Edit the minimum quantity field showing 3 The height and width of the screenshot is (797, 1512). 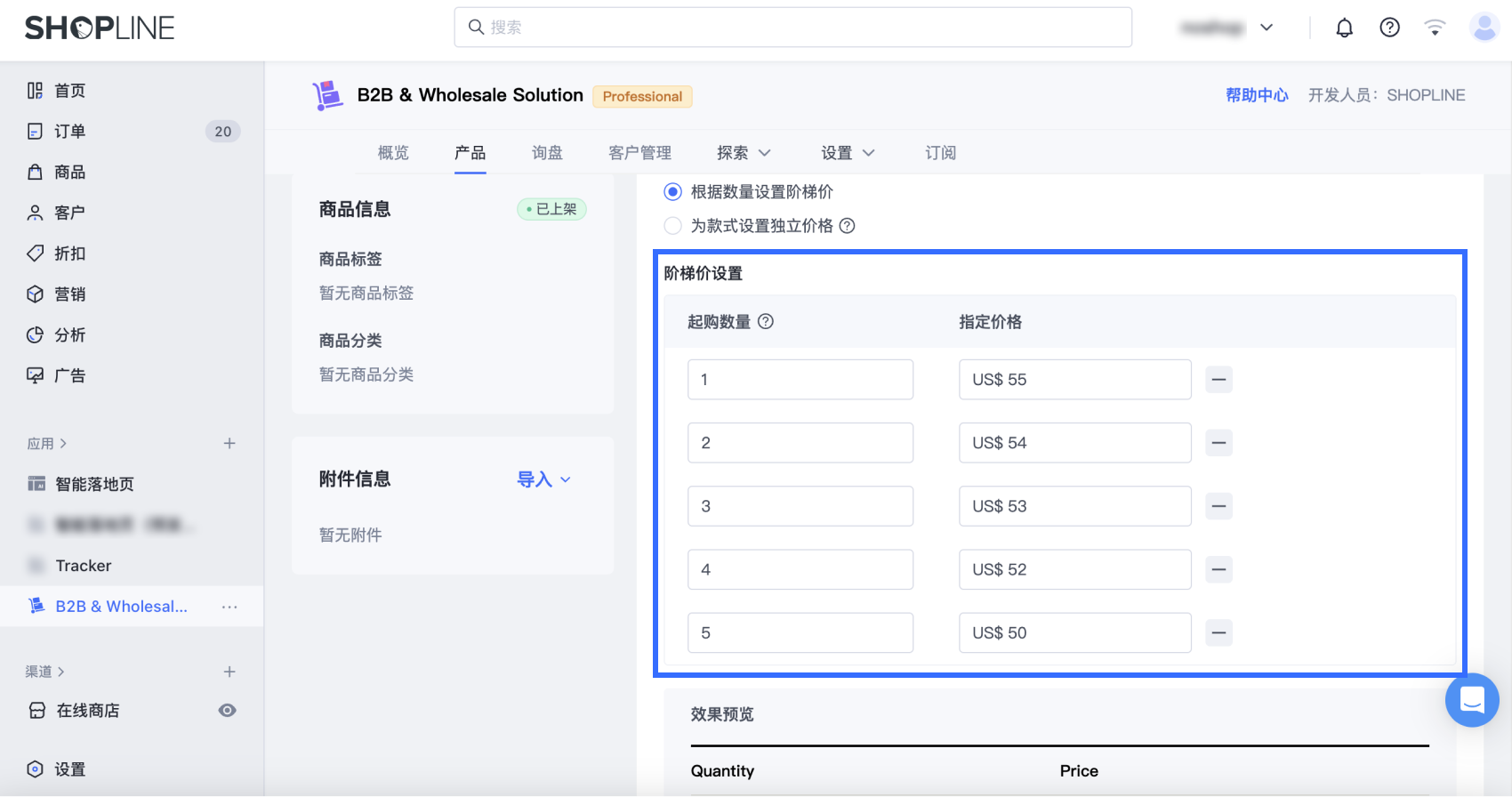click(x=800, y=506)
